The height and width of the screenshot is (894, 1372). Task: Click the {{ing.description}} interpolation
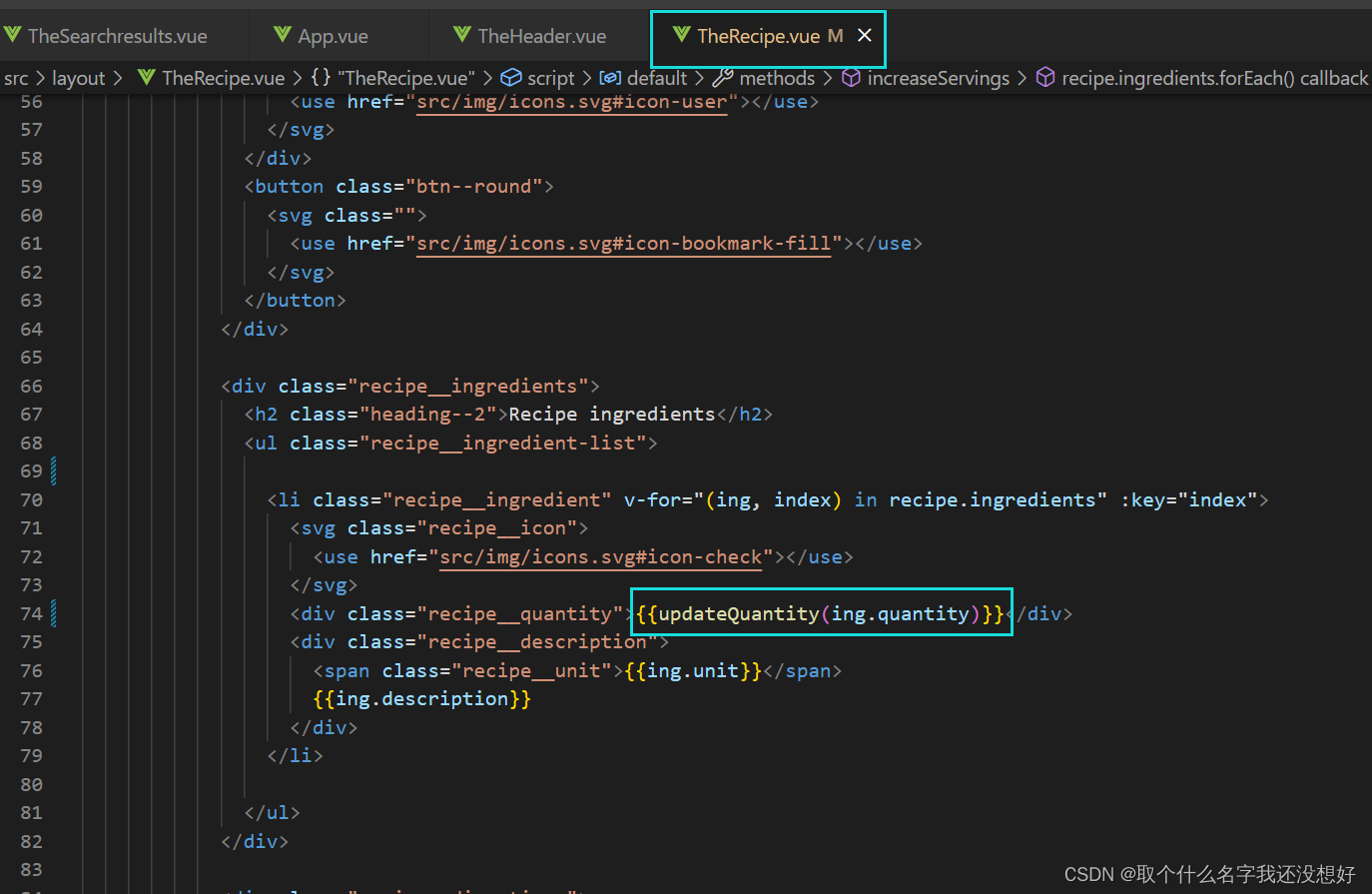[422, 698]
